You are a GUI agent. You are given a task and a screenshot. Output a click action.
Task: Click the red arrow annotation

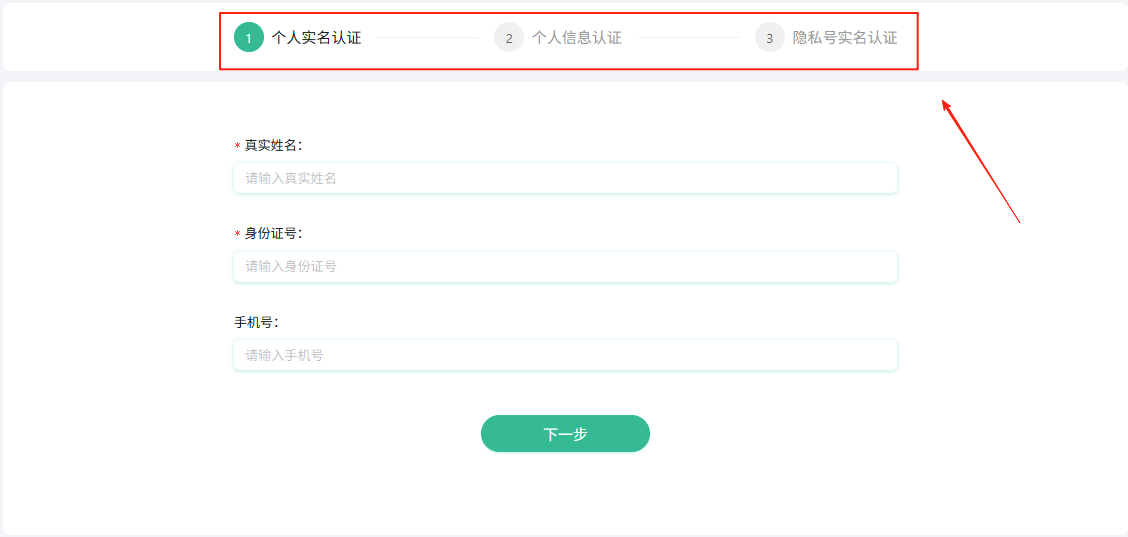tap(981, 162)
